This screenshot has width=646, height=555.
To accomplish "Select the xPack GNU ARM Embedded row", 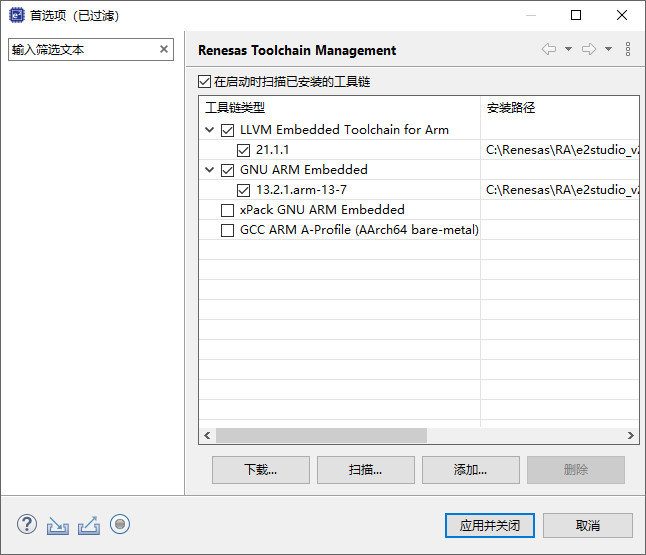I will (322, 210).
